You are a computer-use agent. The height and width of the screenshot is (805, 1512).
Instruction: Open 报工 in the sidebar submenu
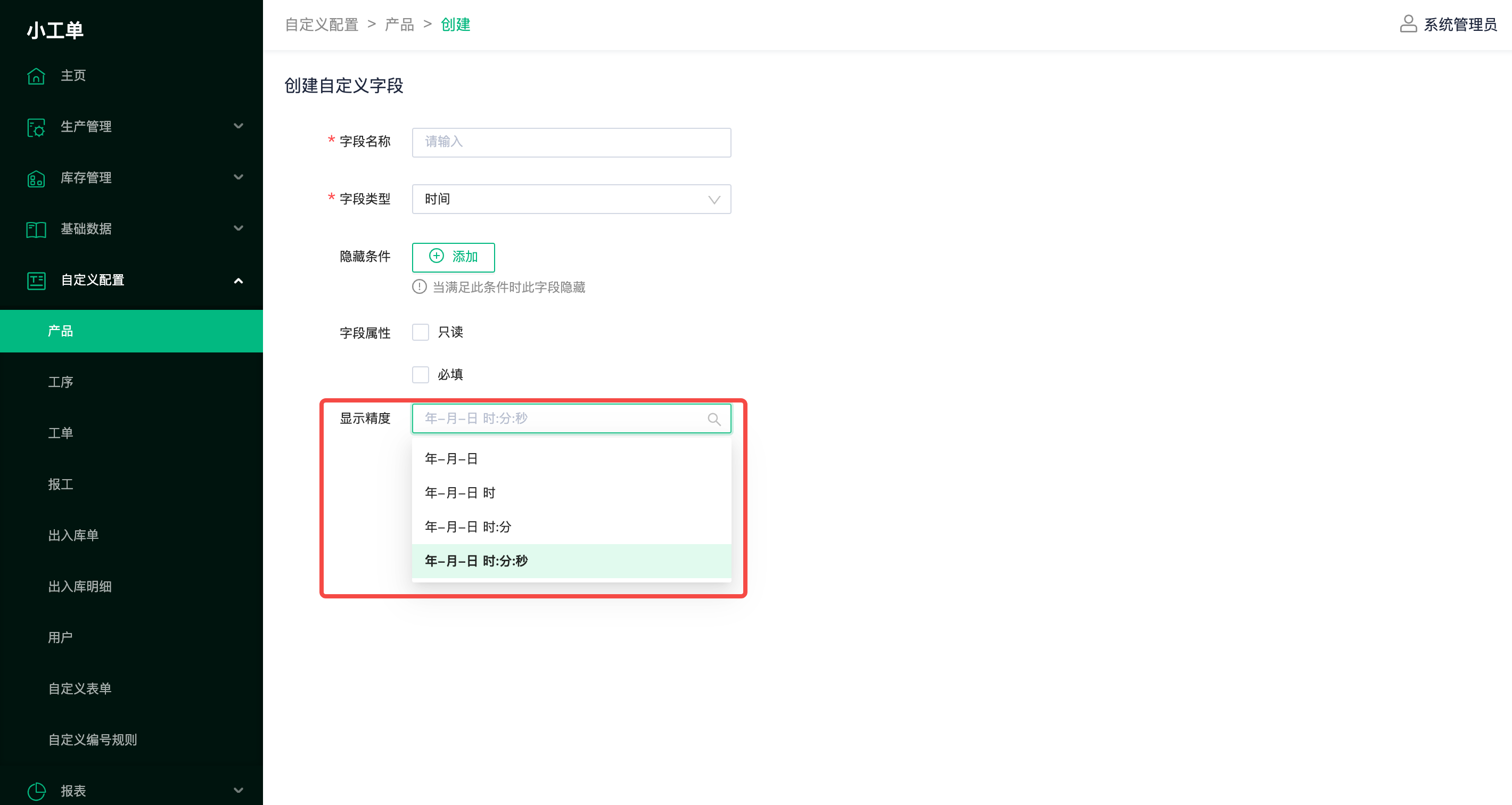coord(132,484)
